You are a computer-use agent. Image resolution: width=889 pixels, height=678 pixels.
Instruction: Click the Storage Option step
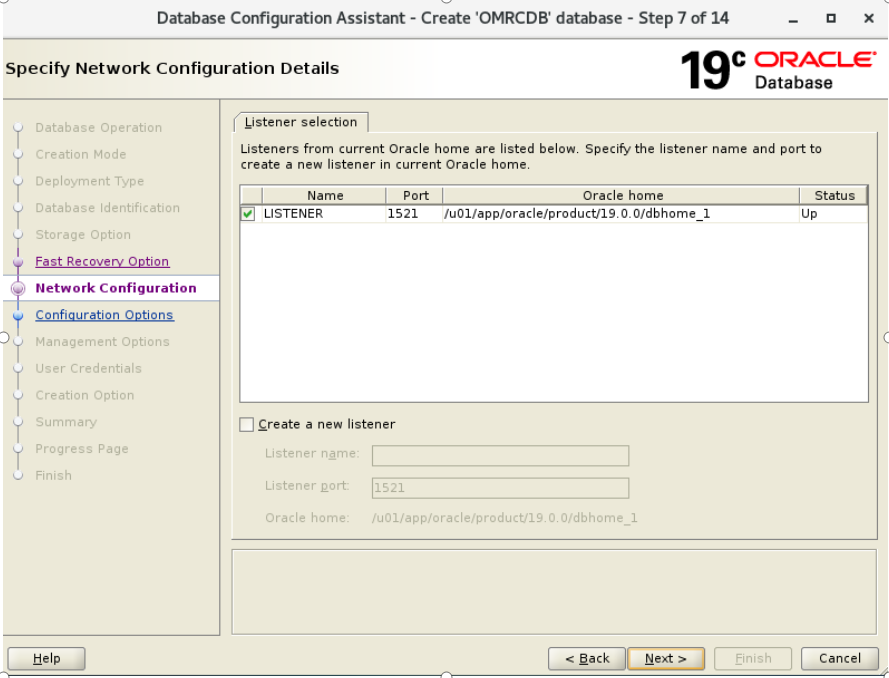[x=83, y=235]
